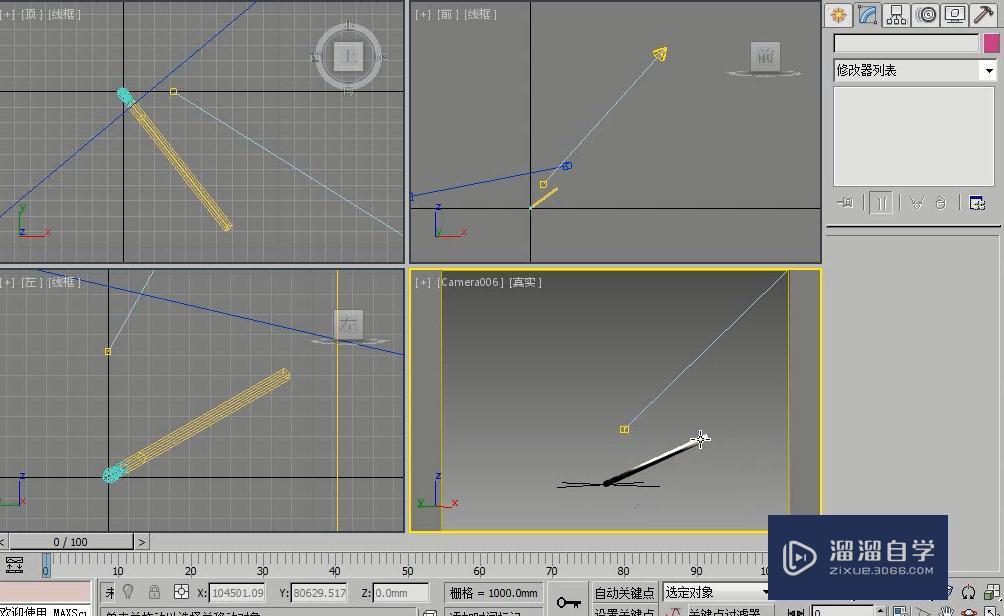Click the object name field

point(906,43)
